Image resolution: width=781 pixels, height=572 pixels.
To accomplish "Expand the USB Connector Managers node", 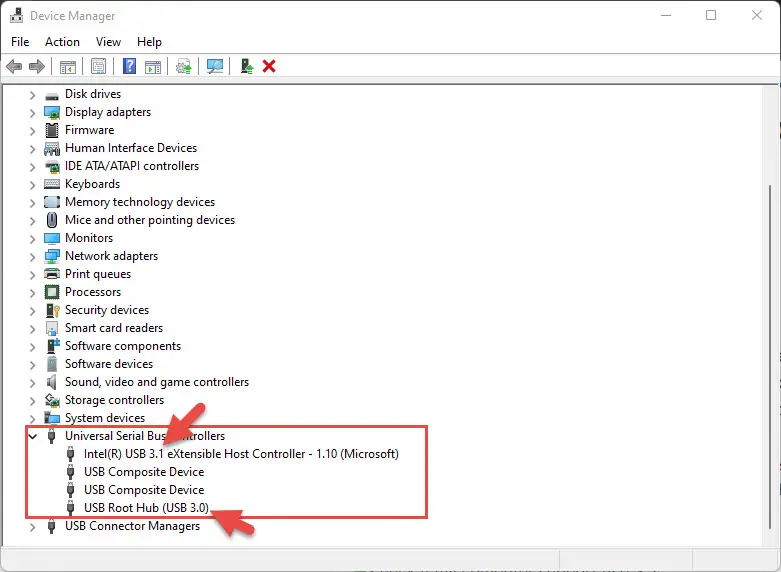I will point(32,527).
